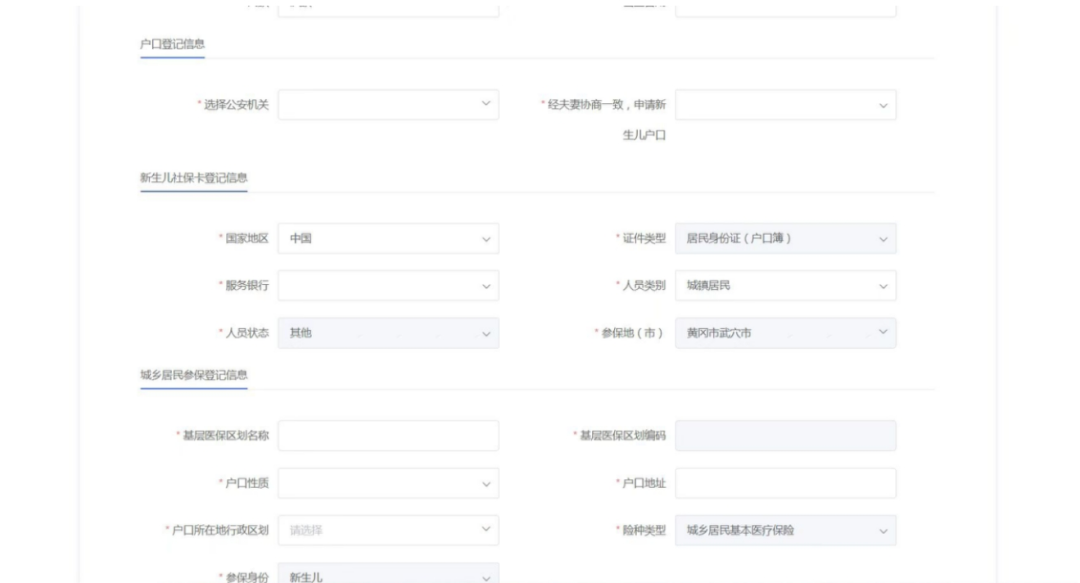Click the chevron in 选择公安机关 field

point(485,105)
